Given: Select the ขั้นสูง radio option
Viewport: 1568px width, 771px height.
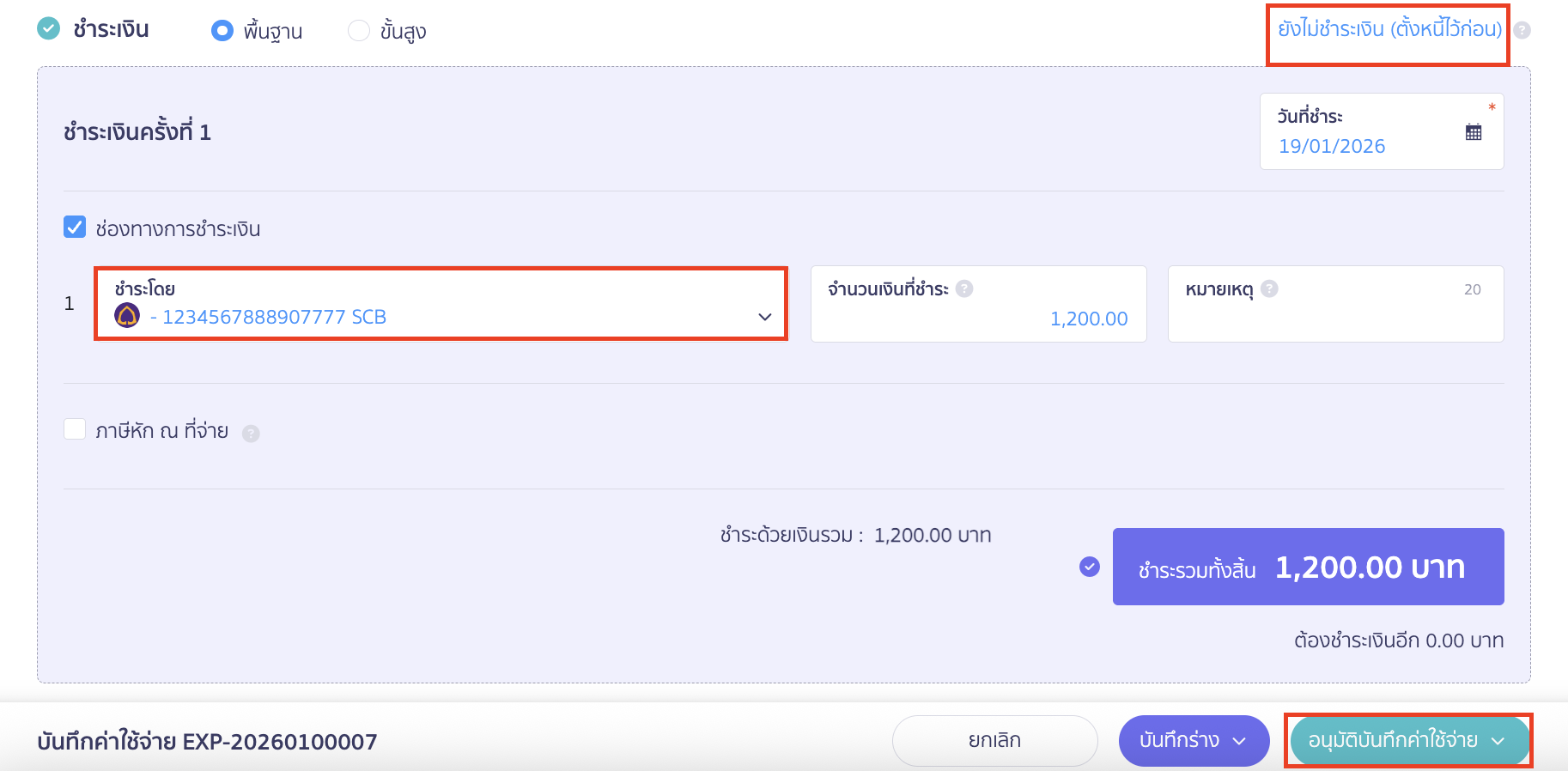Looking at the screenshot, I should tap(359, 31).
